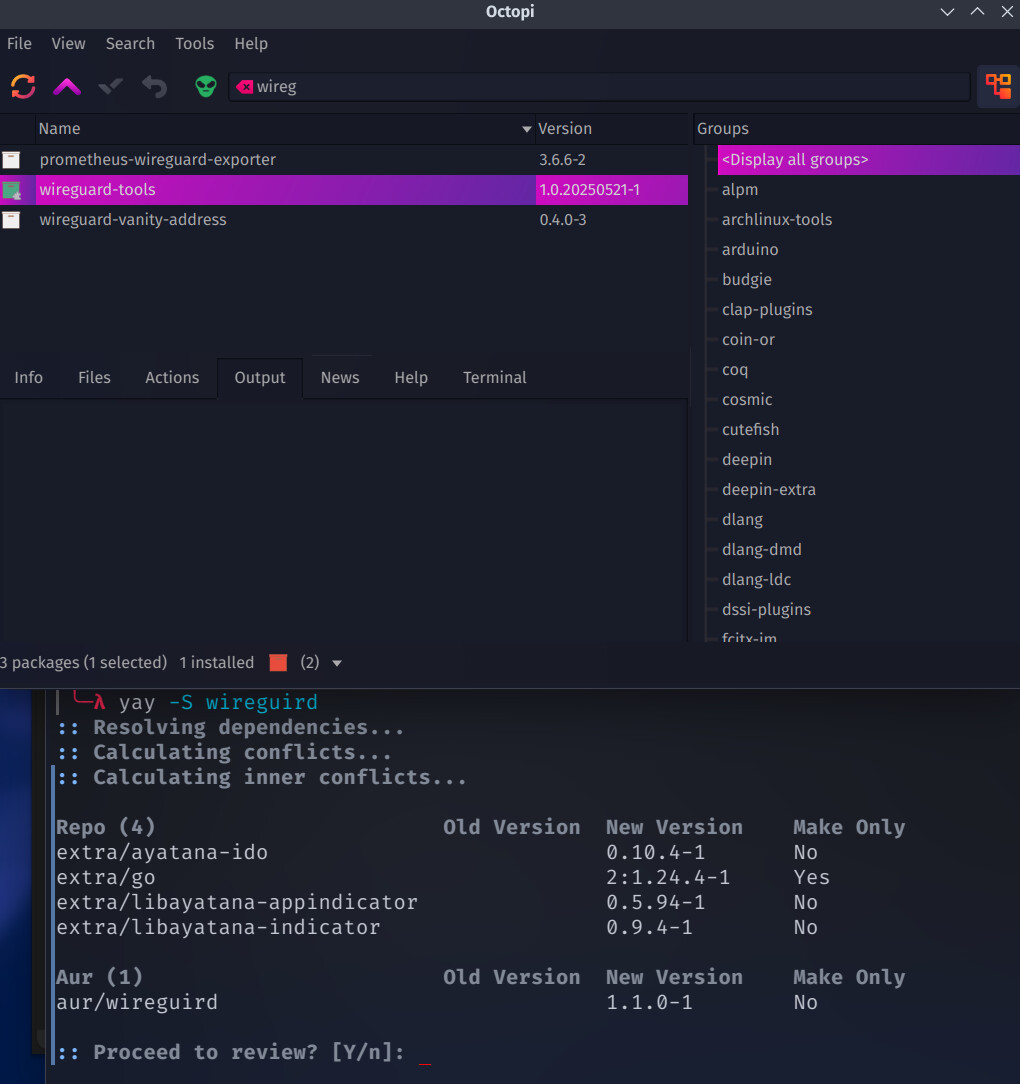Click aur/wireguird line in terminal window

pos(137,1002)
